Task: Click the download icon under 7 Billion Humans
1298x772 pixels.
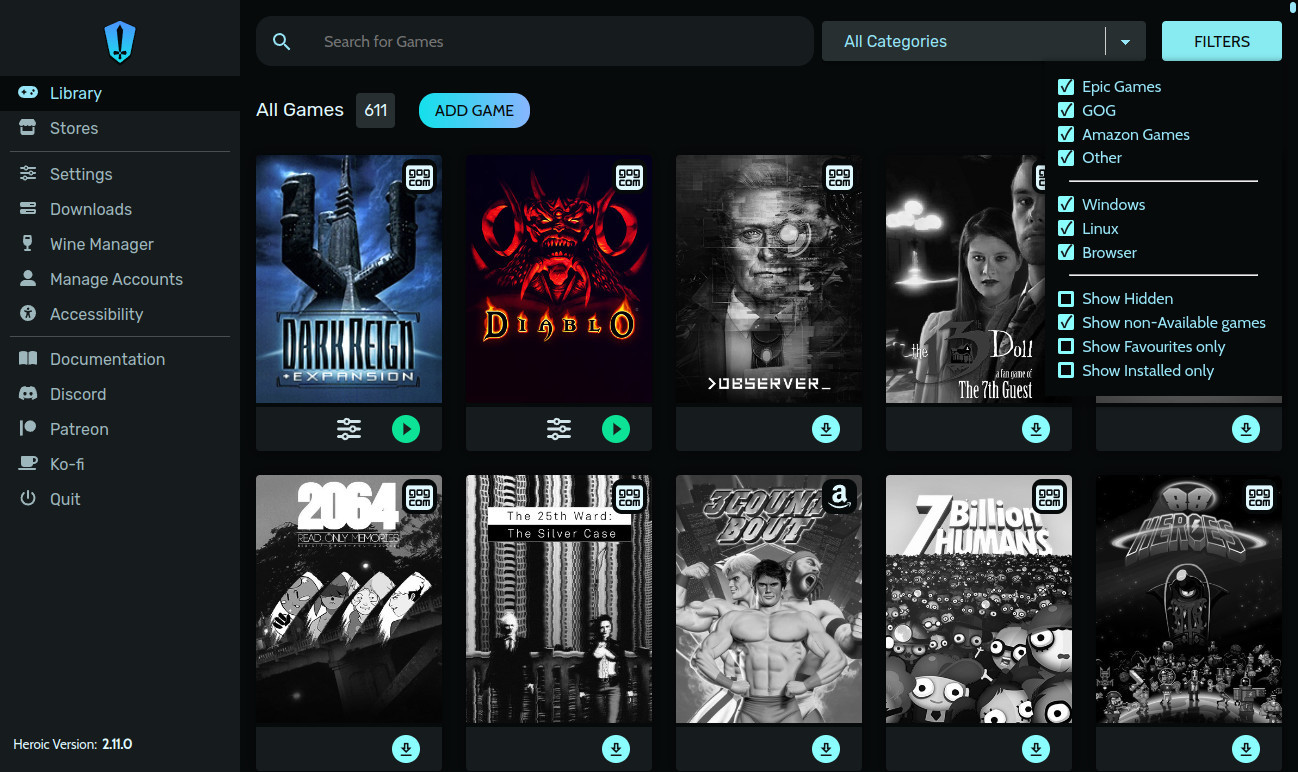Action: (1035, 748)
